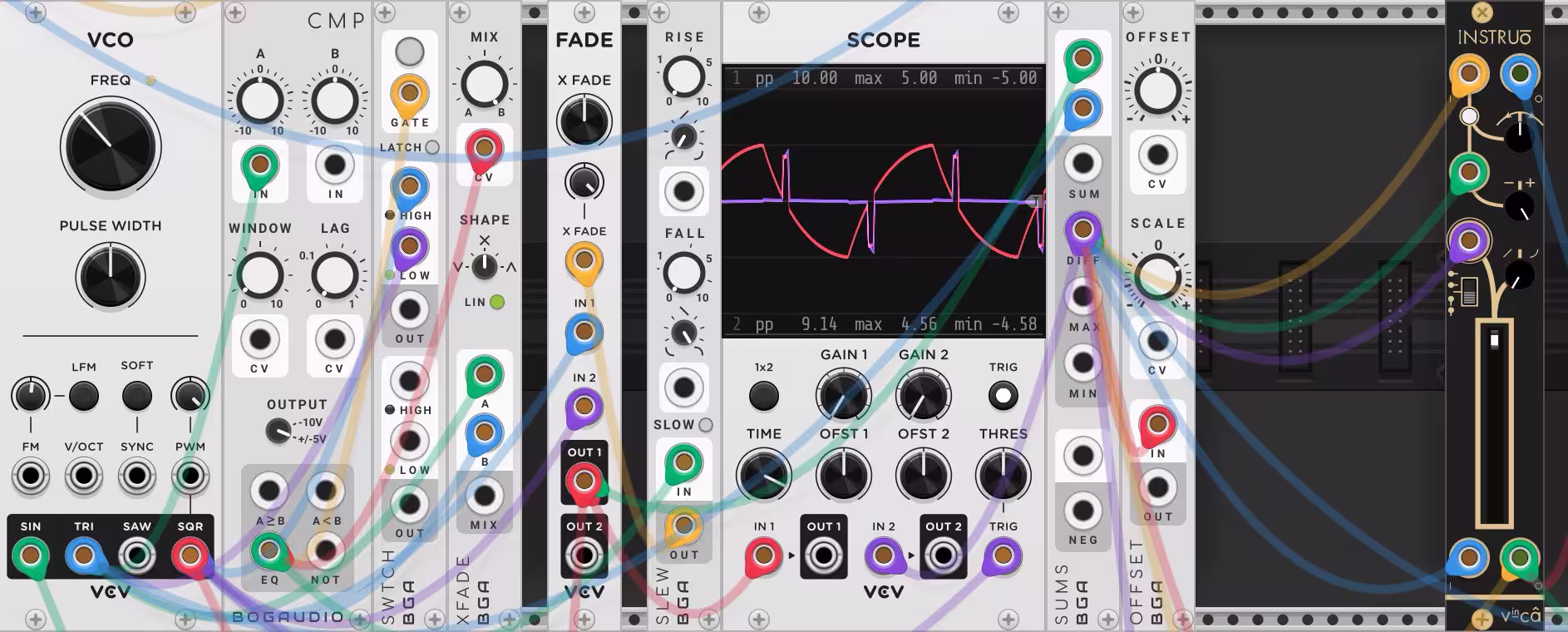
Task: Click the SLEW rise CV jack
Action: pyautogui.click(x=683, y=191)
